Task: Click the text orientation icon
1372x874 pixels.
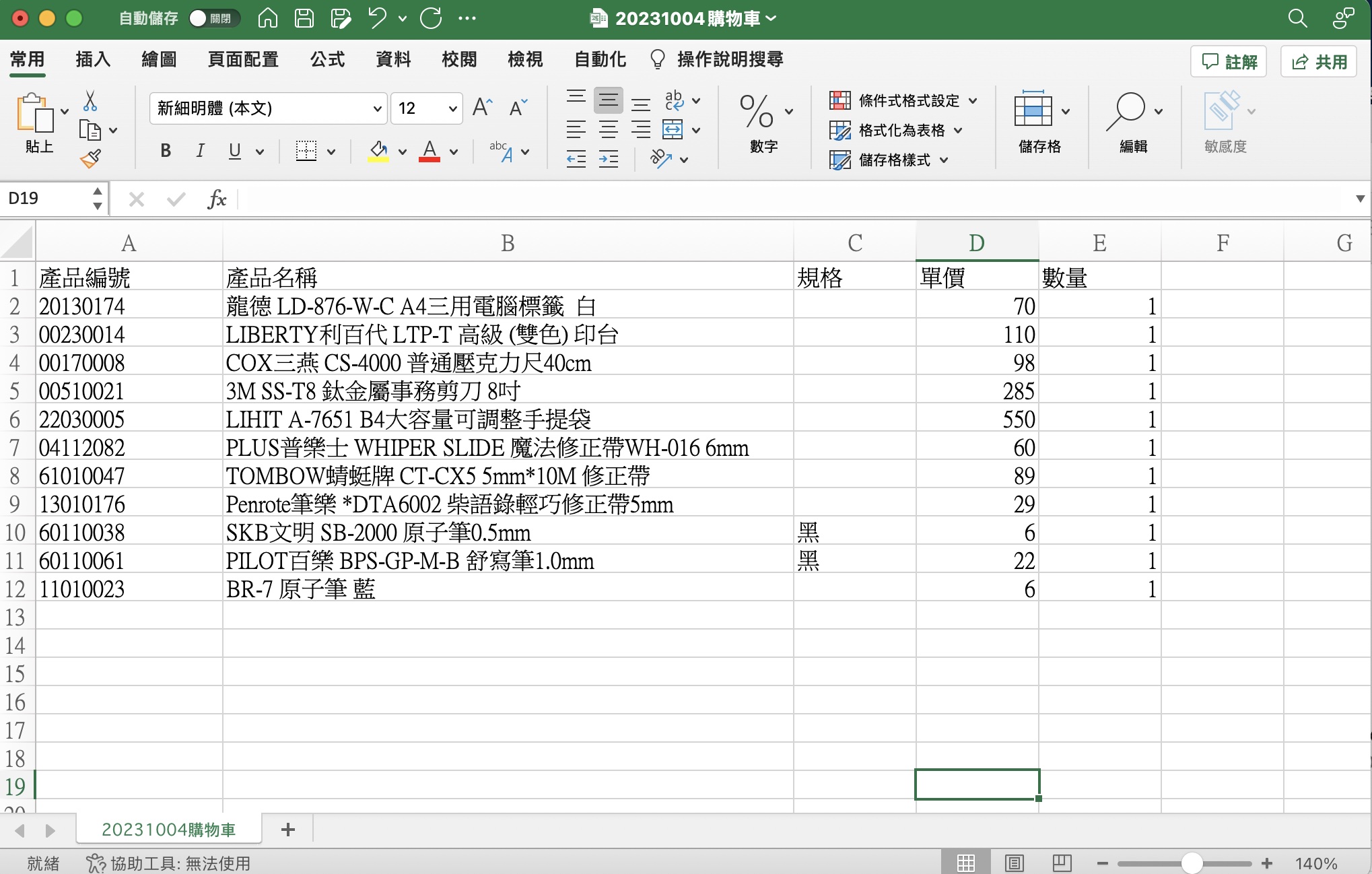Action: (661, 159)
